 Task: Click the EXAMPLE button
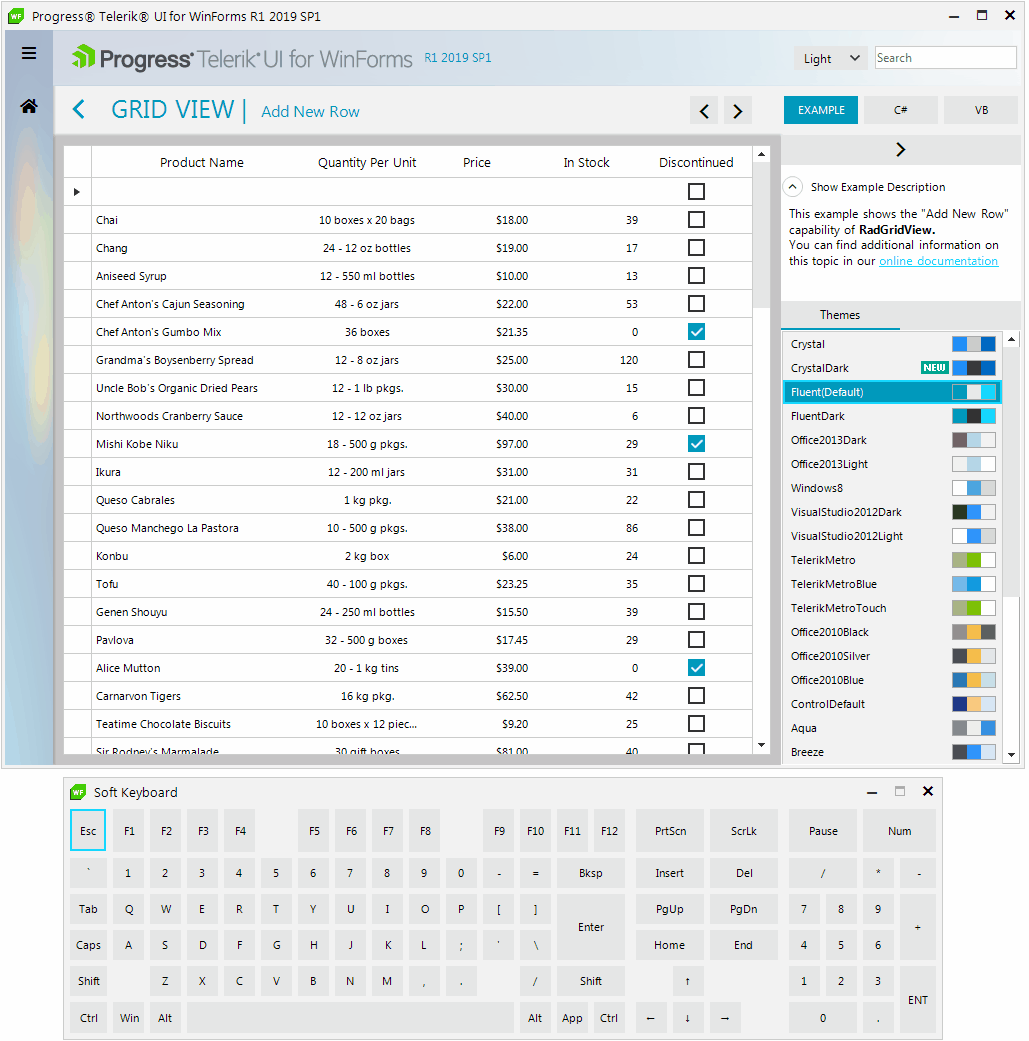[821, 110]
